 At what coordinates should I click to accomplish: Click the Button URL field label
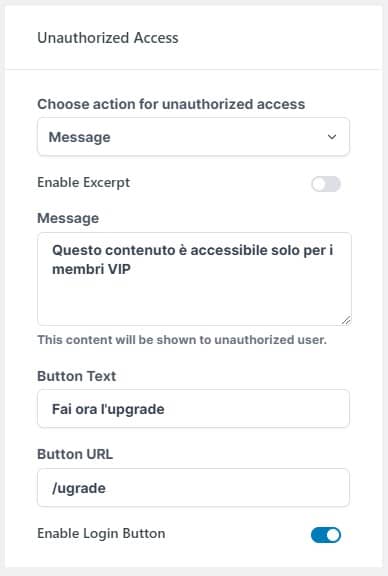75,454
